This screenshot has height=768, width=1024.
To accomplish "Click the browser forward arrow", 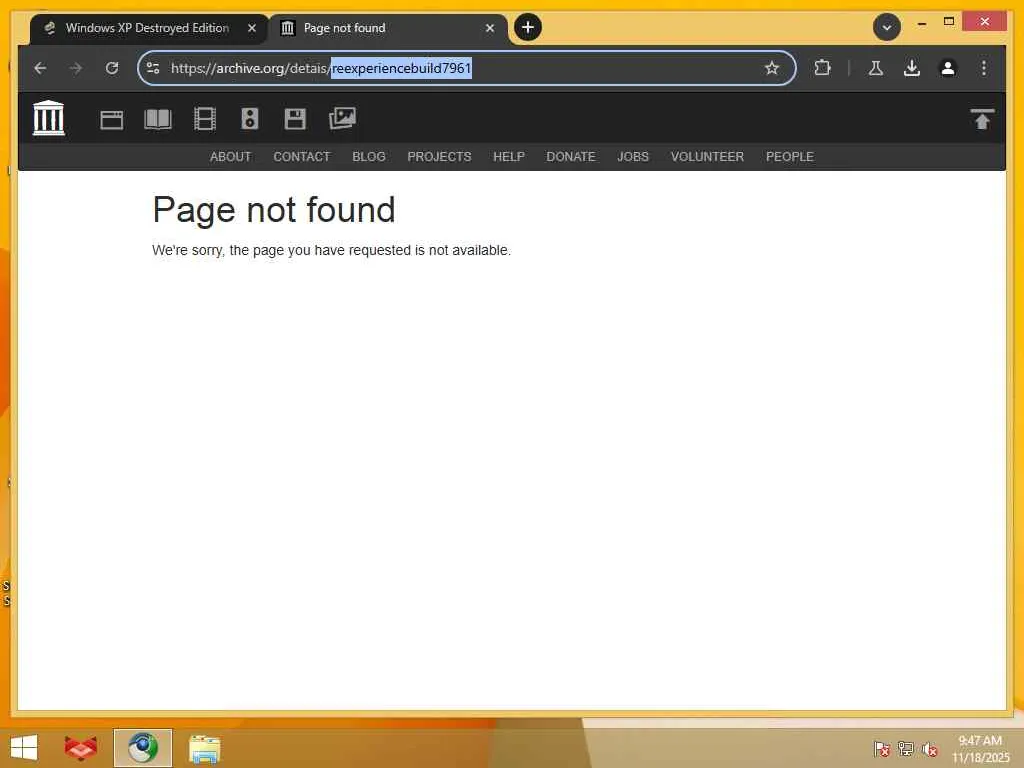I will pyautogui.click(x=76, y=68).
